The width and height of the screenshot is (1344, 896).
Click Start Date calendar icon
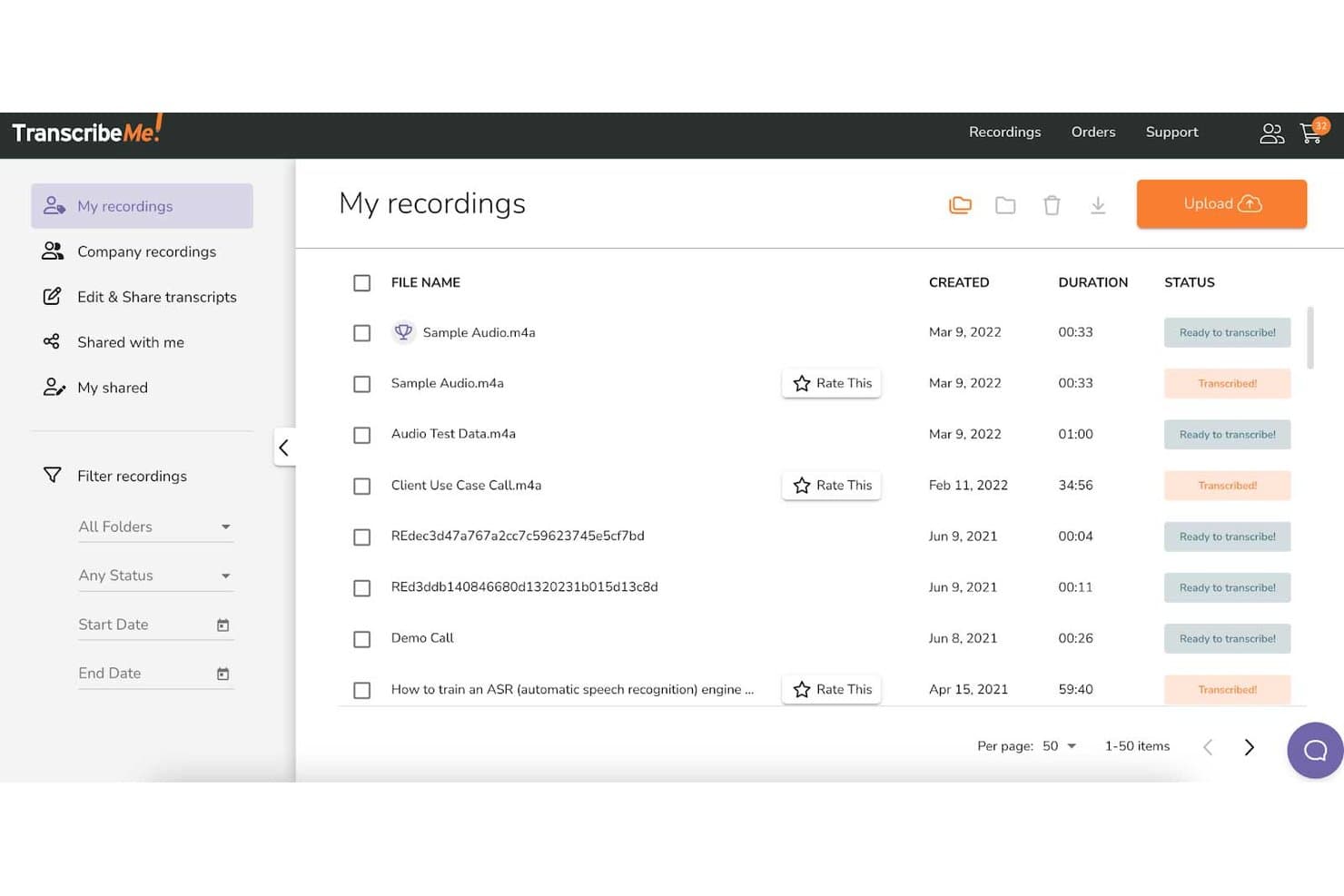tap(222, 625)
